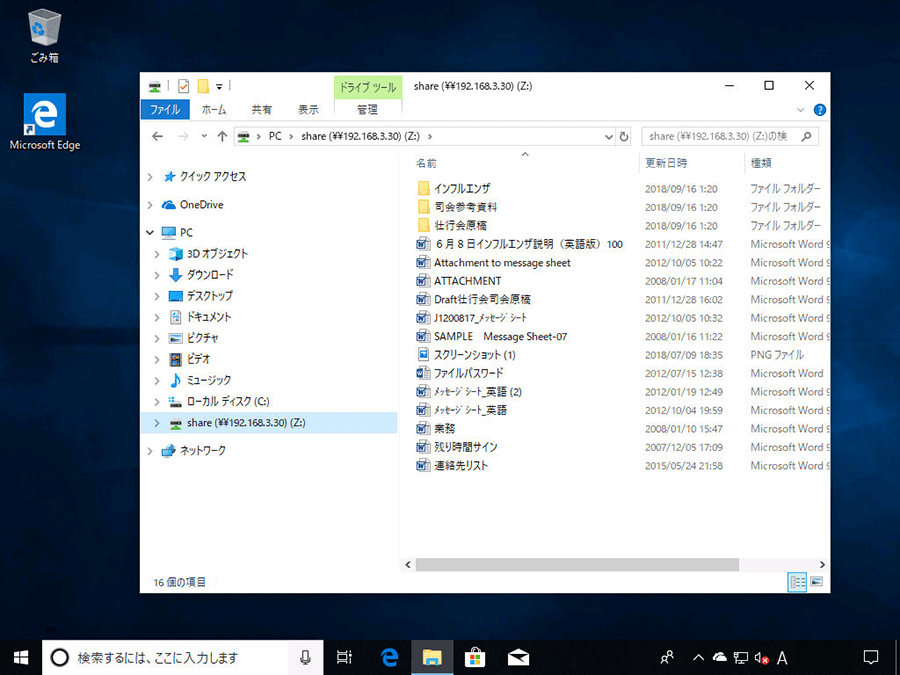Open the 表示 ribbon tab
The width and height of the screenshot is (900, 675).
[308, 110]
